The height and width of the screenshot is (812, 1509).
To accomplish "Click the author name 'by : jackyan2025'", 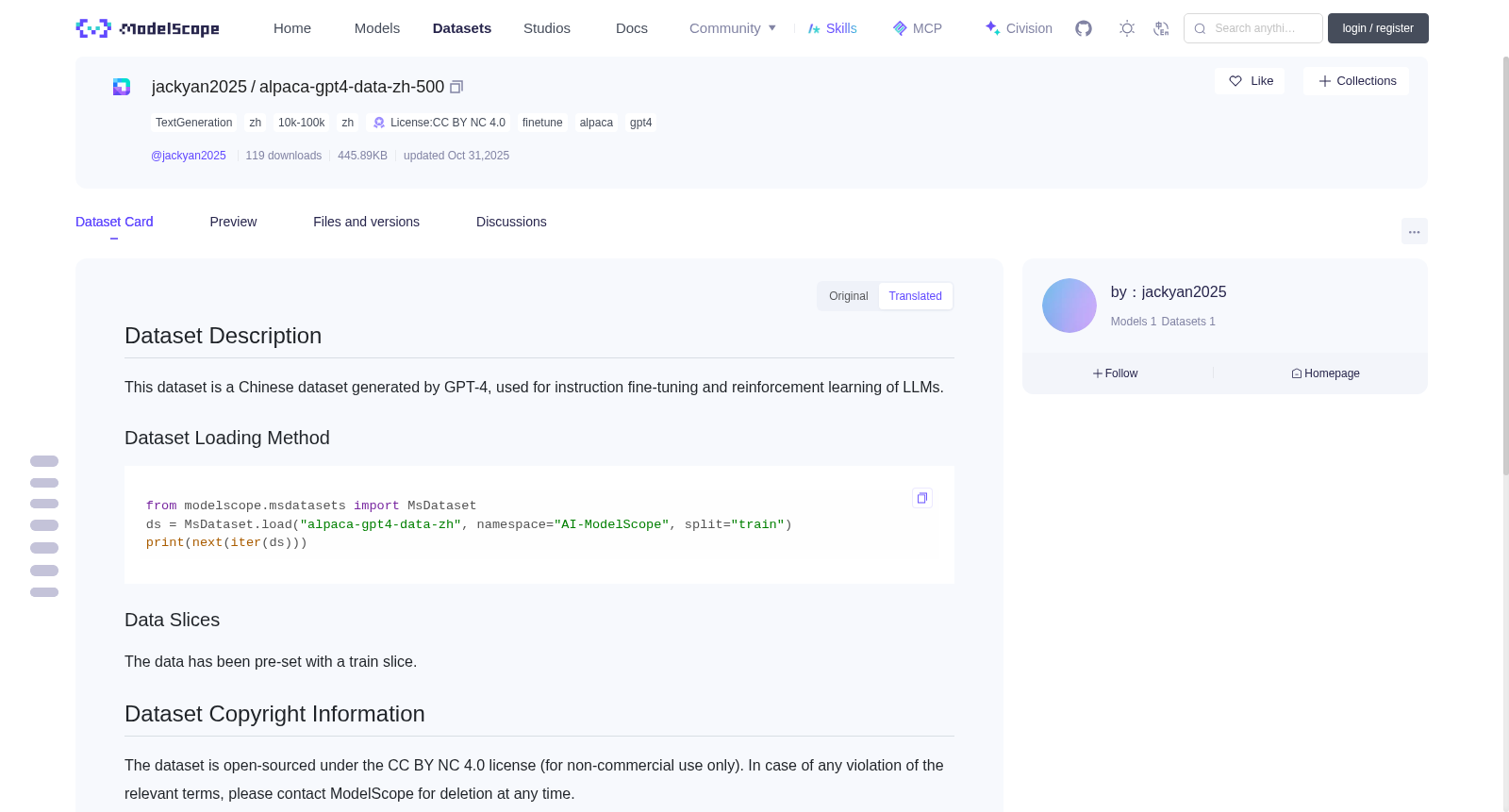I will click(x=1169, y=292).
